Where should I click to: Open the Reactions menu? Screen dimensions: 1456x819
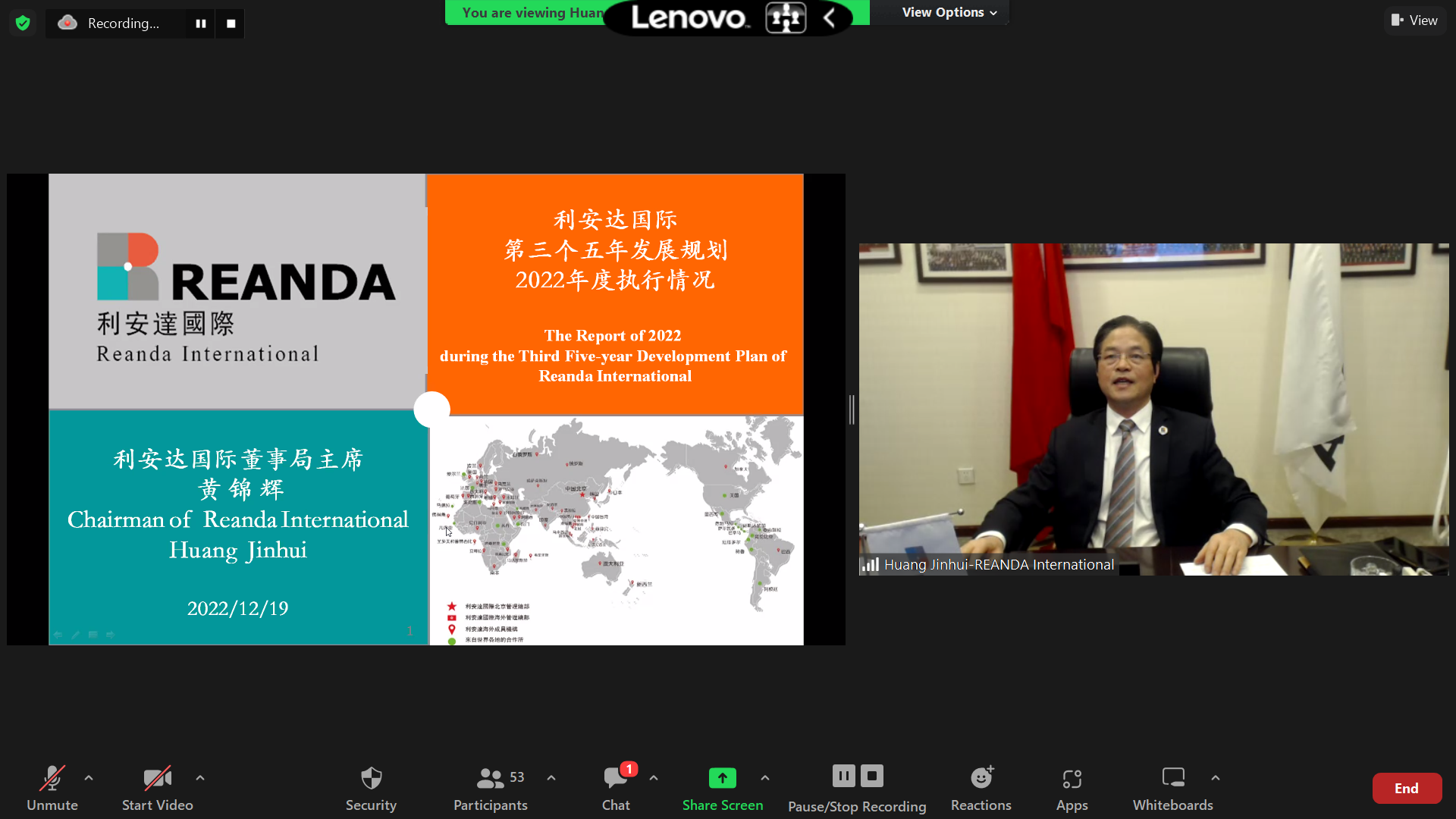(x=981, y=789)
